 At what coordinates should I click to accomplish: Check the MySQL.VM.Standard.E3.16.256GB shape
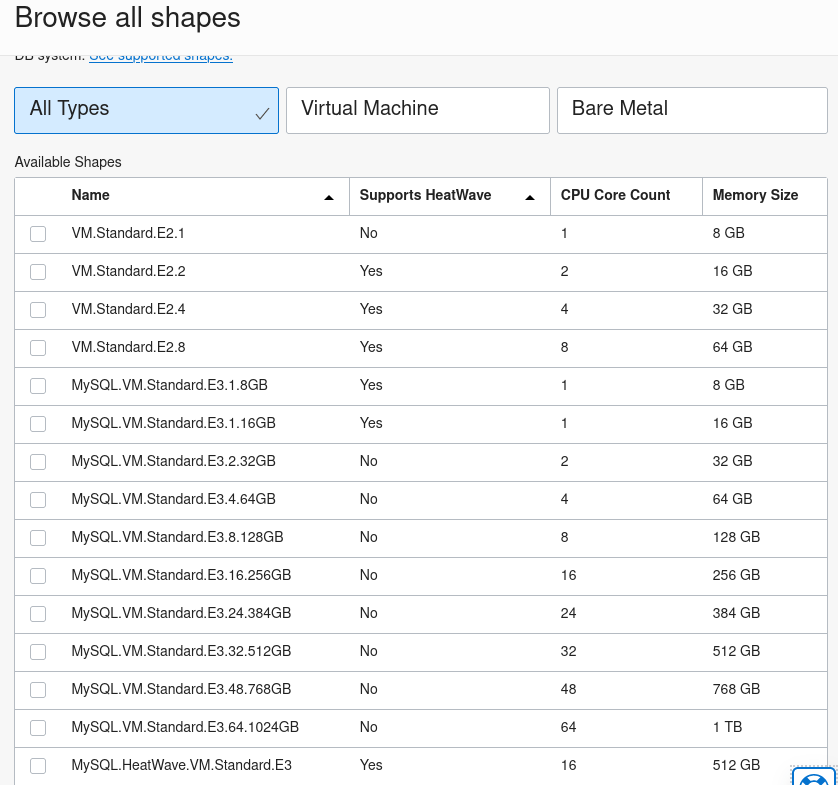point(37,575)
